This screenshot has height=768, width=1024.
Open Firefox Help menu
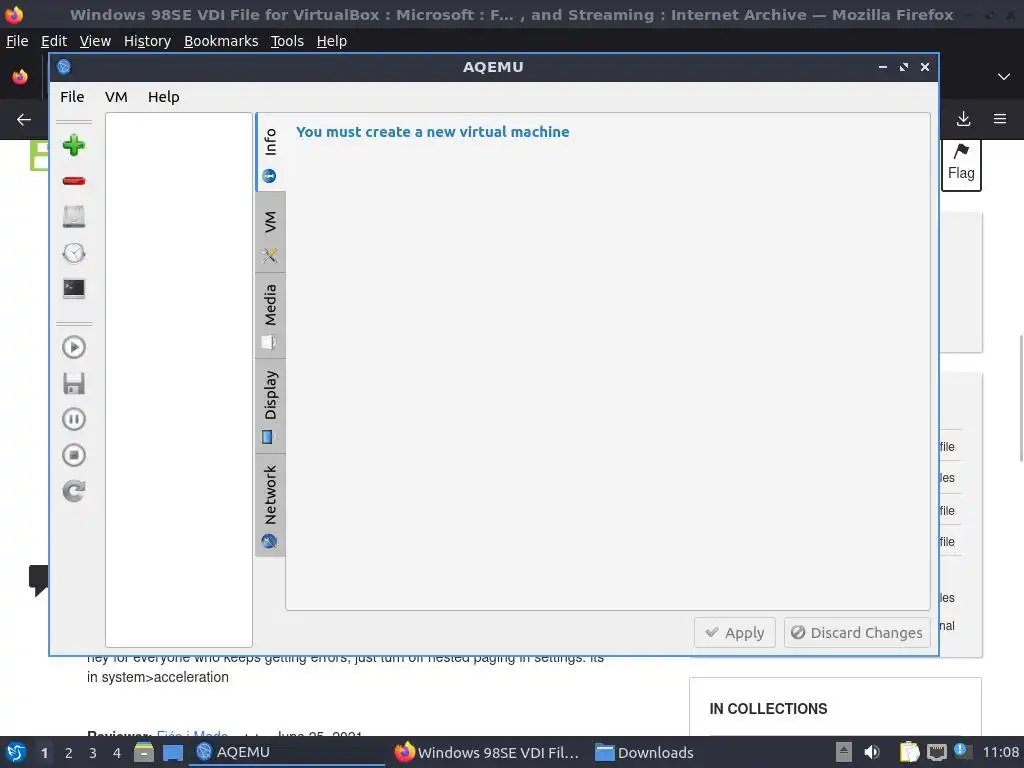[332, 41]
